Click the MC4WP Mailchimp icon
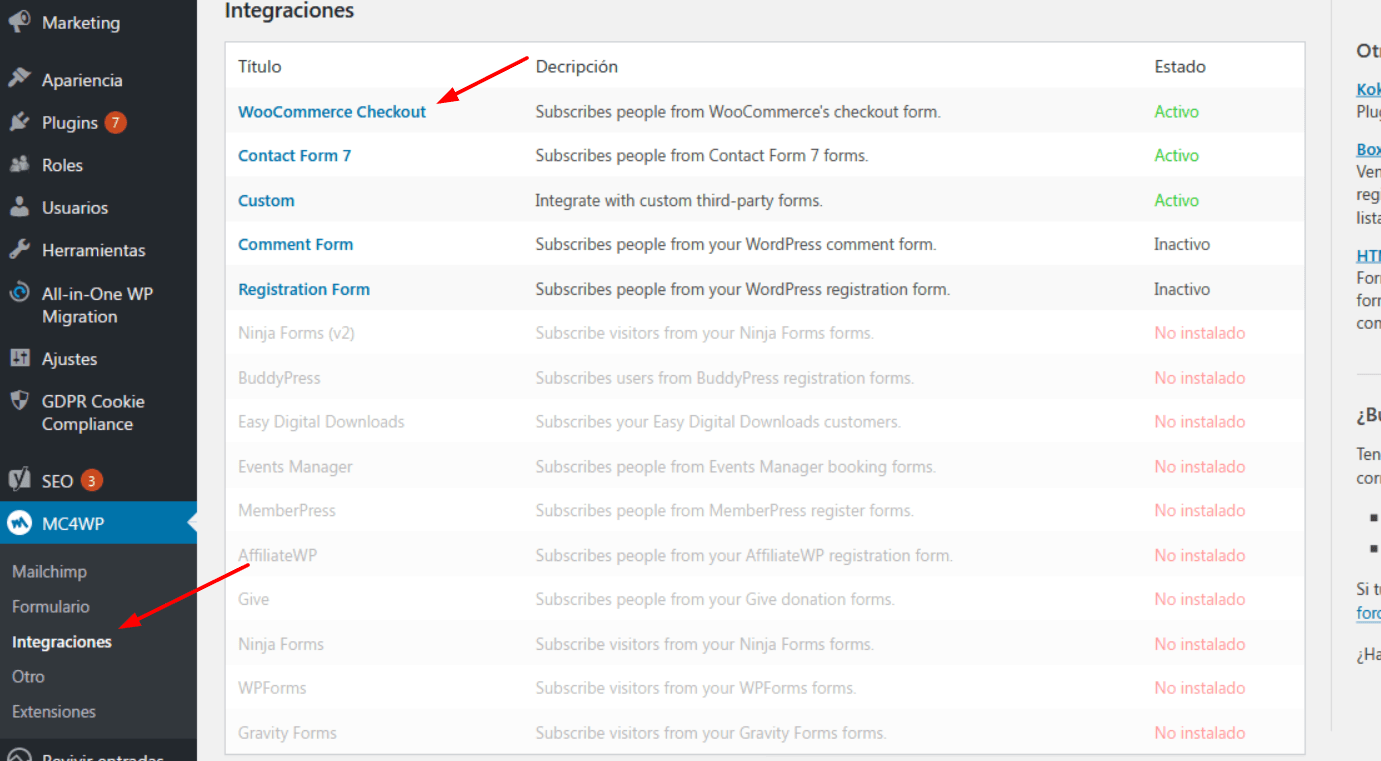The width and height of the screenshot is (1381, 761). coord(19,523)
